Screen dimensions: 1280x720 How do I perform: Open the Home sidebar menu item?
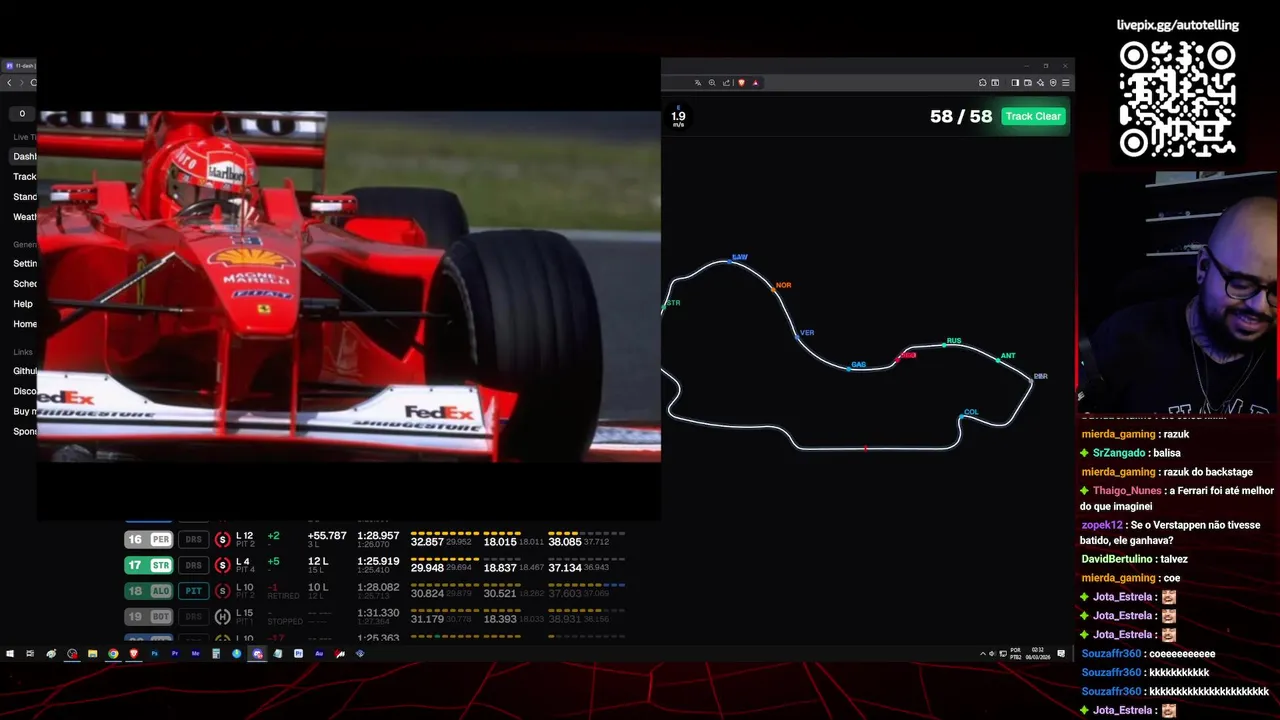(x=25, y=324)
